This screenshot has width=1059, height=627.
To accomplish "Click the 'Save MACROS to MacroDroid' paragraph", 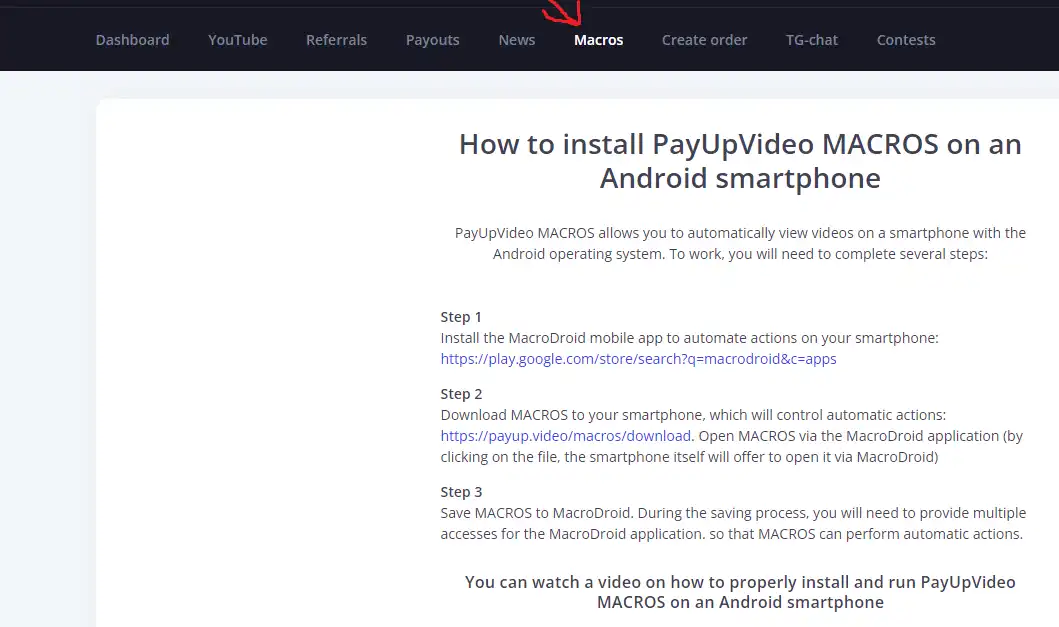I will click(733, 523).
